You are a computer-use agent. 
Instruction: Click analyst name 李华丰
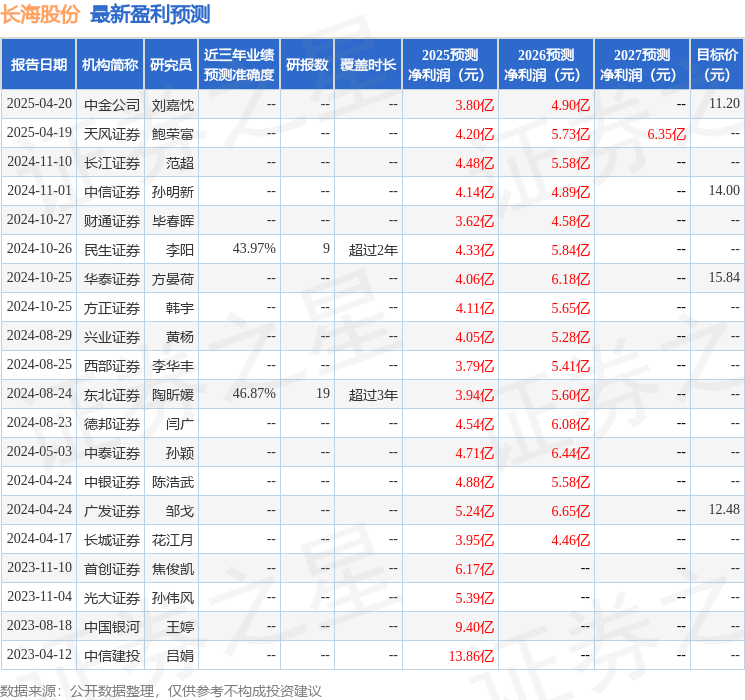(x=172, y=366)
